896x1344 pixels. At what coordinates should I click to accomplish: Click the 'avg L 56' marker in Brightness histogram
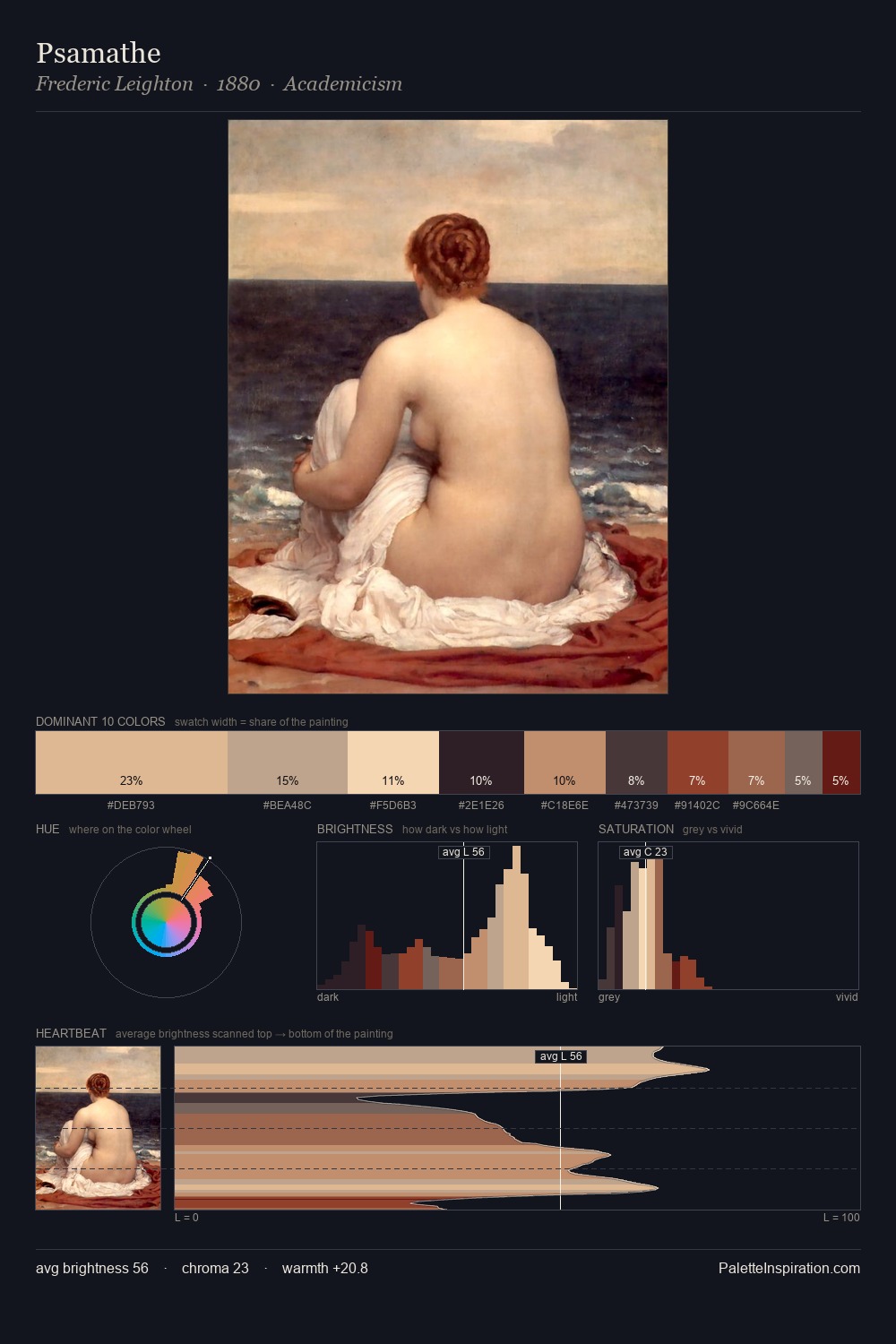click(464, 852)
